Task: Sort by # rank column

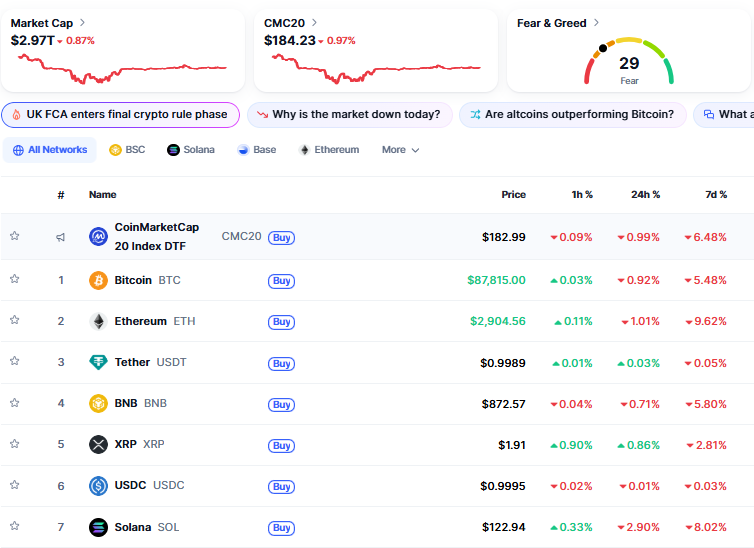Action: click(61, 195)
